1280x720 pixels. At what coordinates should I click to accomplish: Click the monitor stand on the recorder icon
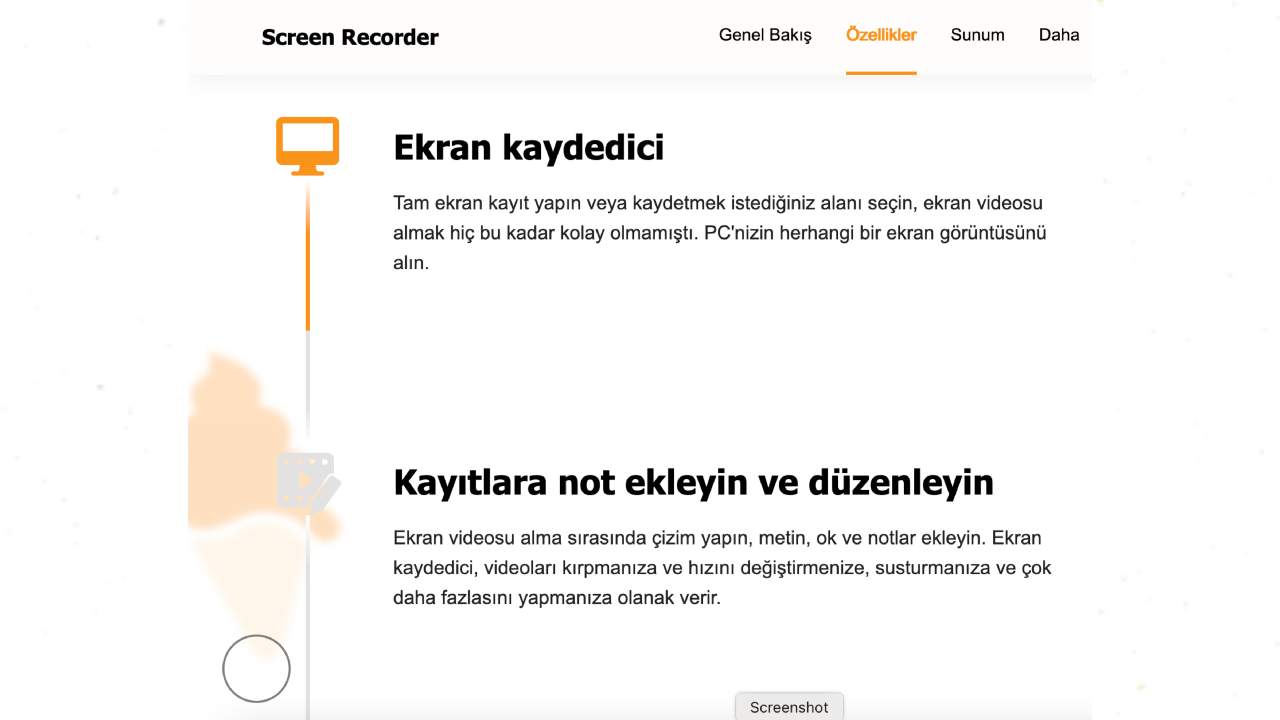(307, 170)
